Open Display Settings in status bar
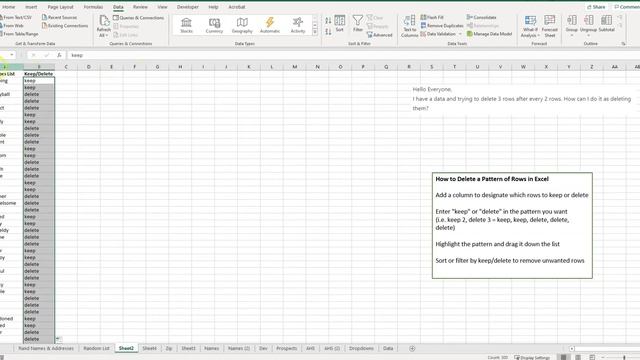Image resolution: width=640 pixels, height=360 pixels. click(x=532, y=358)
